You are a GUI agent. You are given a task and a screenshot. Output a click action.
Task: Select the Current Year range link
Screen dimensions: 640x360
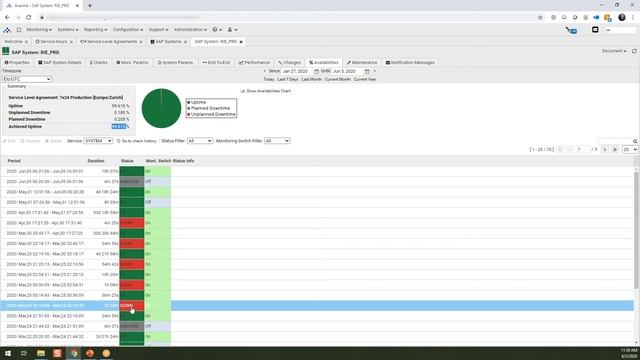pos(364,80)
